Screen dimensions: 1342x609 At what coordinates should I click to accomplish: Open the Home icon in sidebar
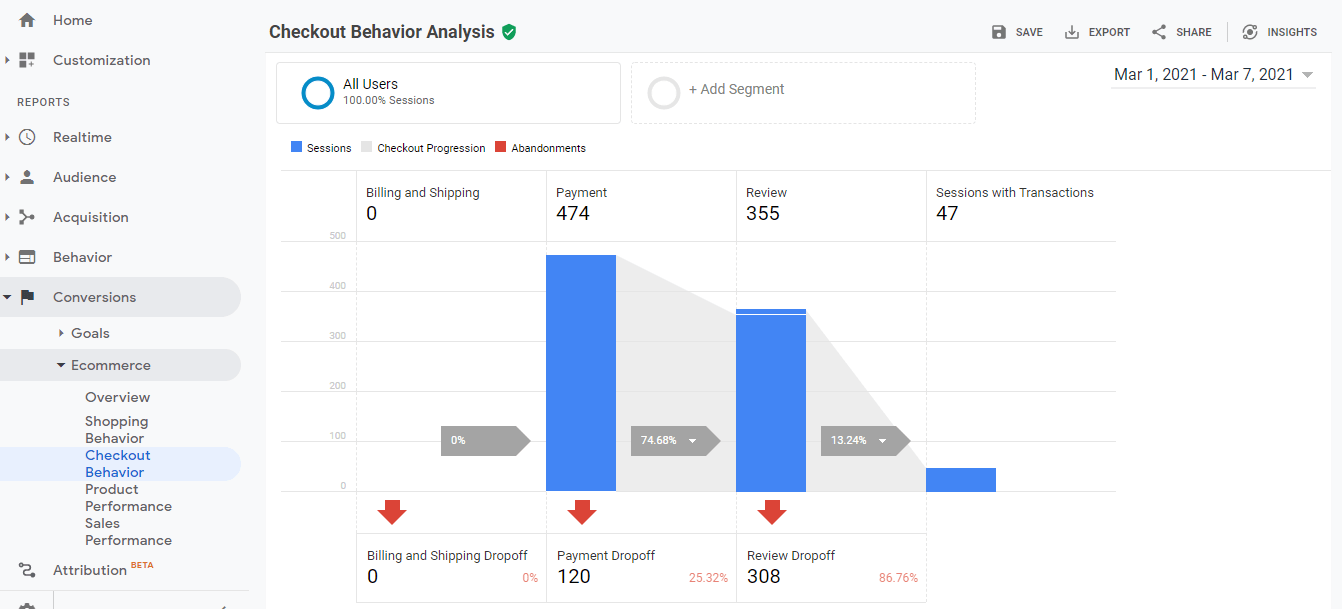[28, 20]
